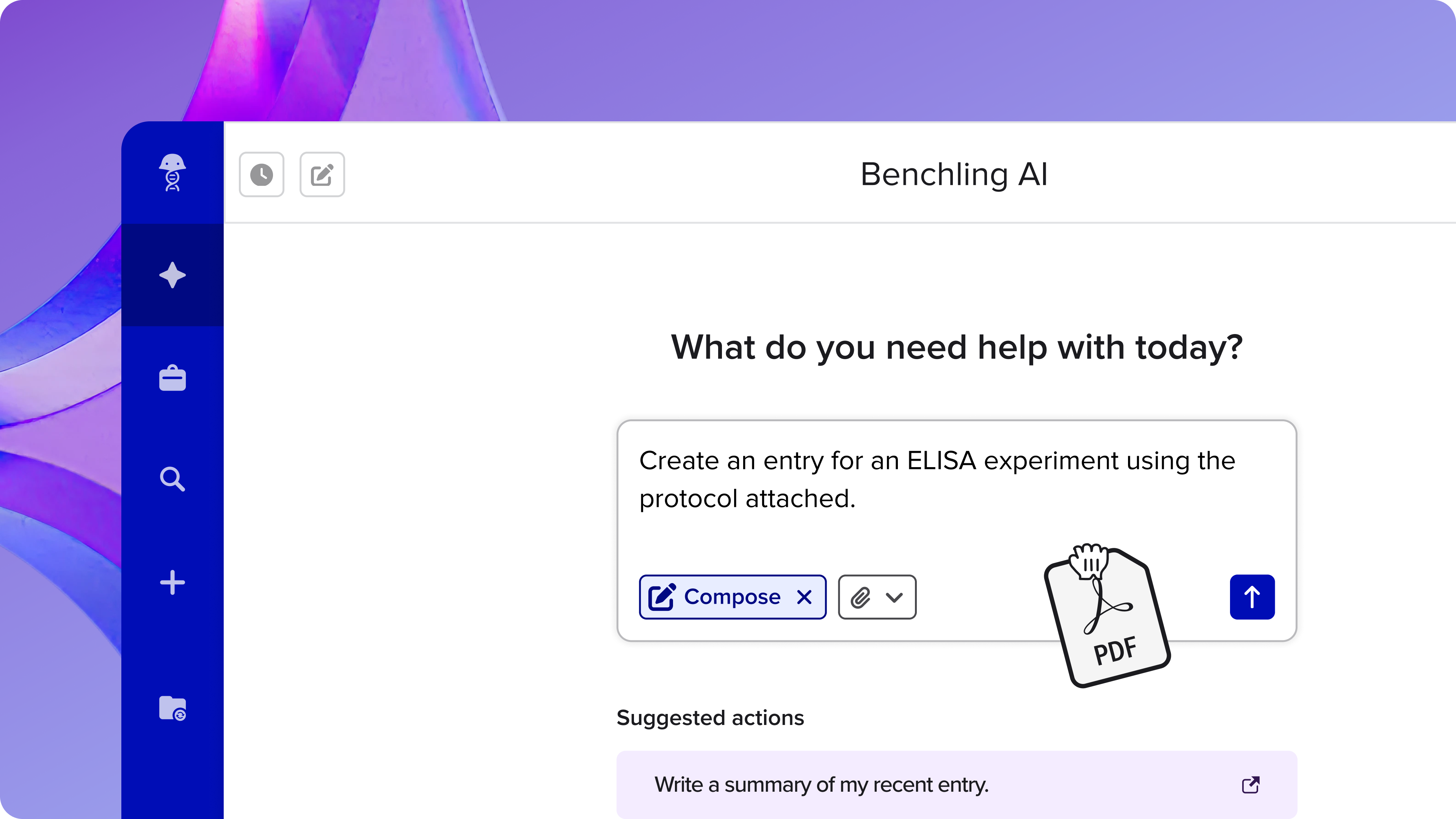Screen dimensions: 1456x819
Task: Click the external-link icon on the suggestion row
Action: pyautogui.click(x=1251, y=785)
